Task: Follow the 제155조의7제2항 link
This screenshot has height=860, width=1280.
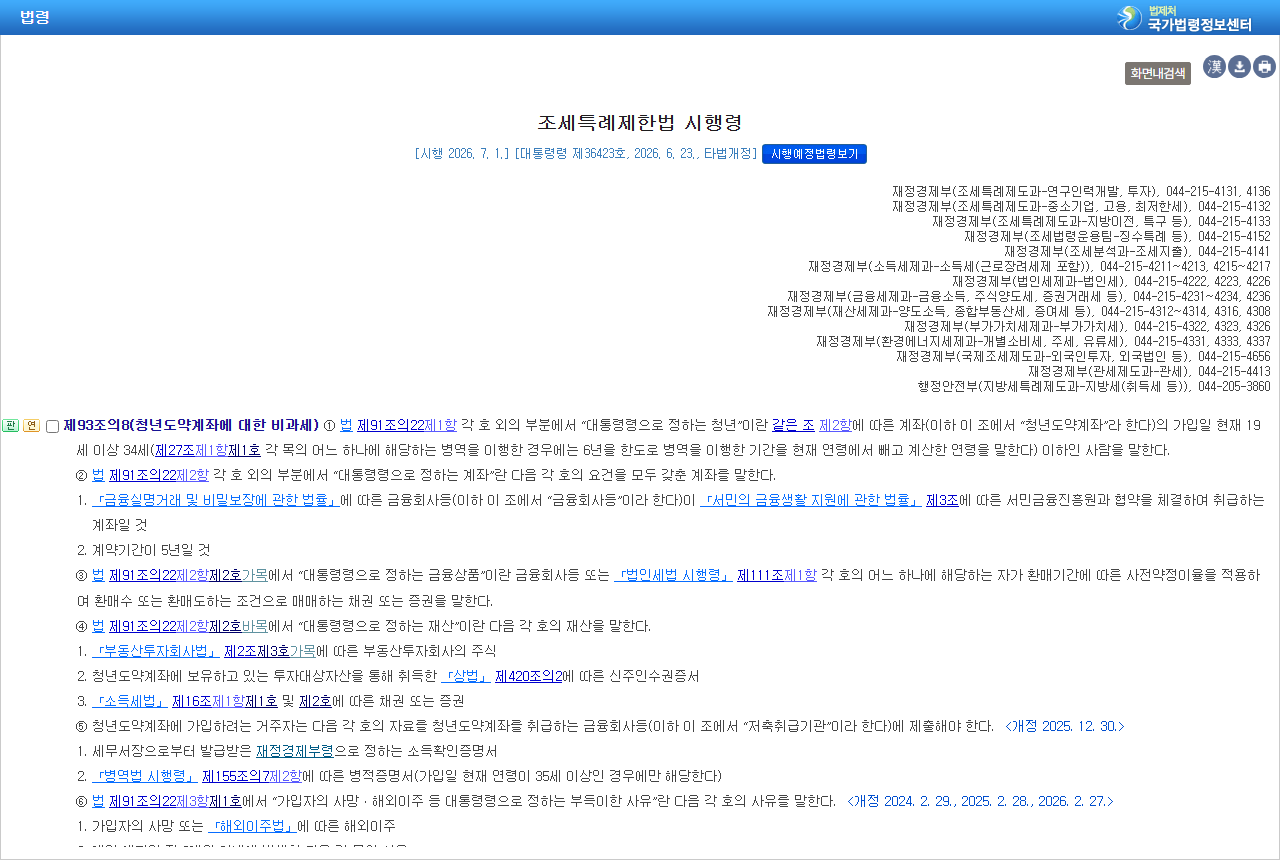Action: pos(252,776)
